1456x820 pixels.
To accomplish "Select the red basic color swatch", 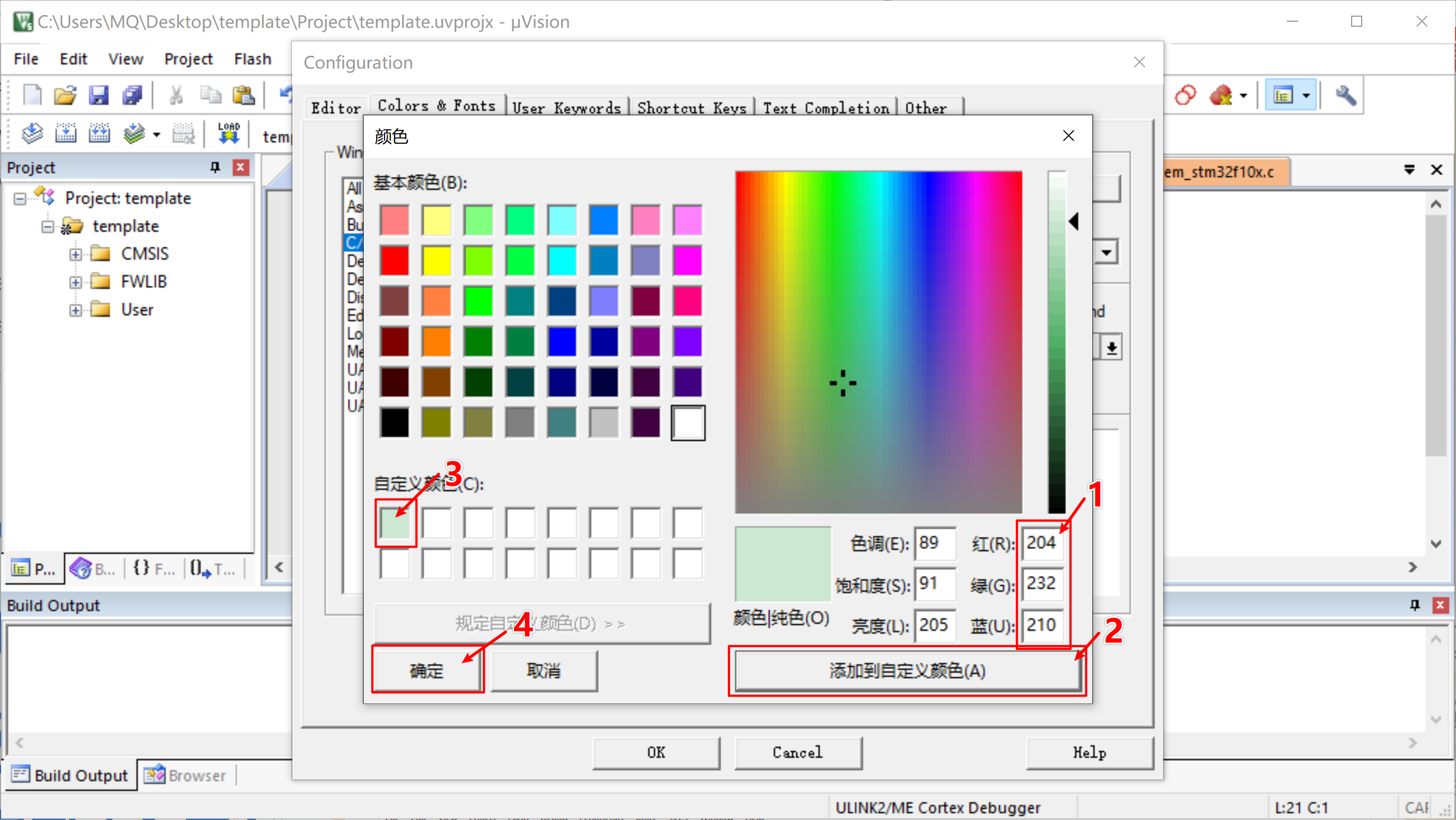I will coord(395,260).
